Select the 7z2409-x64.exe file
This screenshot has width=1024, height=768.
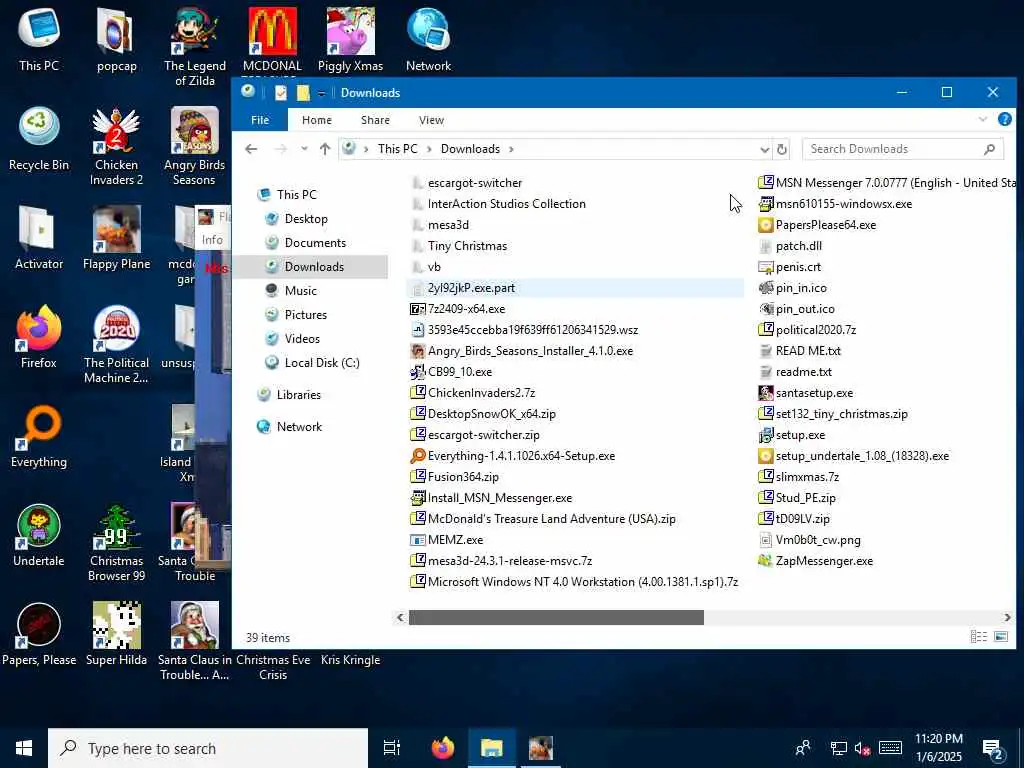point(458,309)
